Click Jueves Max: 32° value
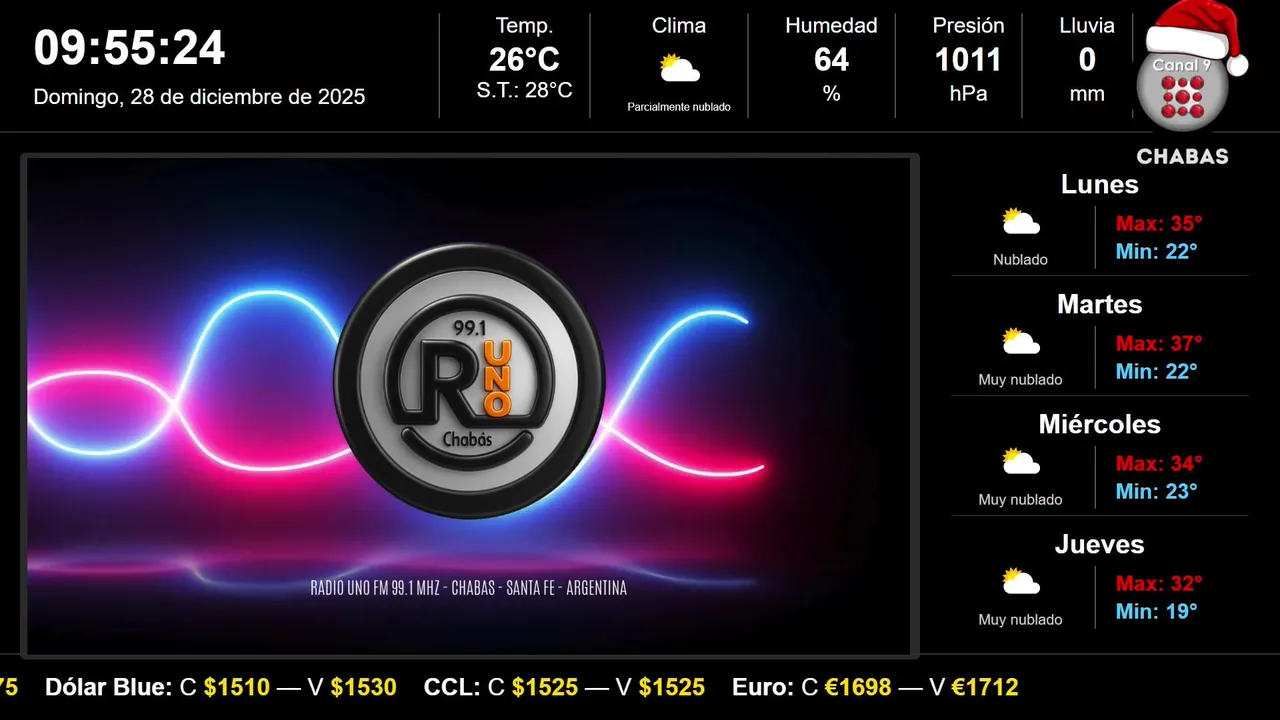Viewport: 1280px width, 720px height. 1159,583
